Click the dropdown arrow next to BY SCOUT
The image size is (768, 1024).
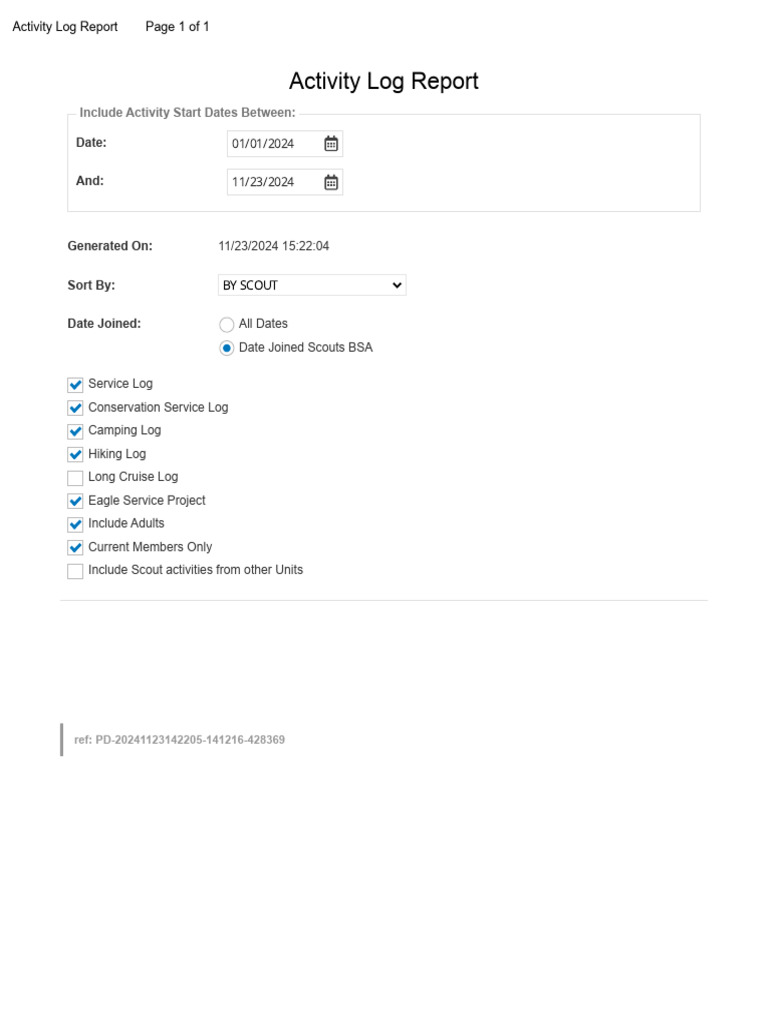point(396,285)
